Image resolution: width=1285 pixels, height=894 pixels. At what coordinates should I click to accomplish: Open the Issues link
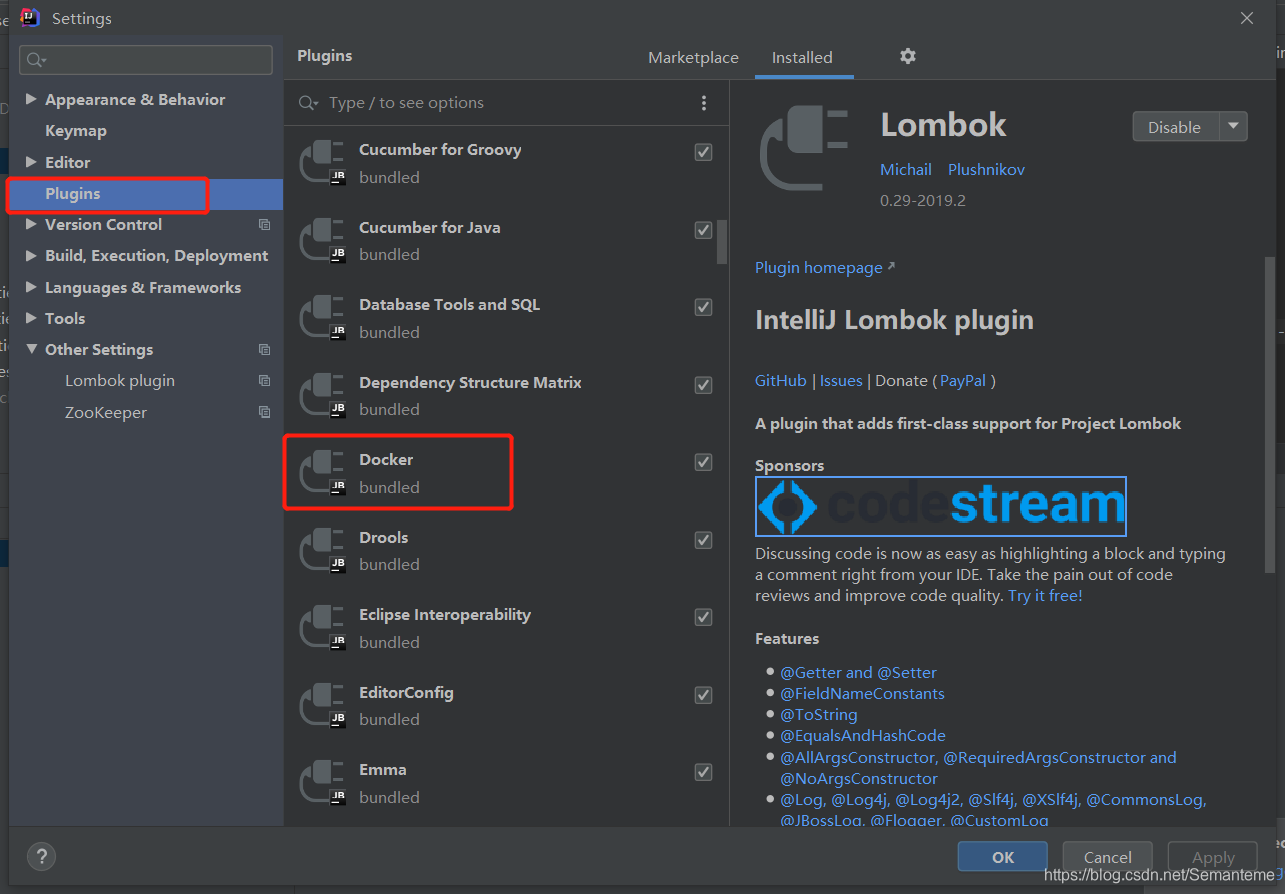(841, 381)
